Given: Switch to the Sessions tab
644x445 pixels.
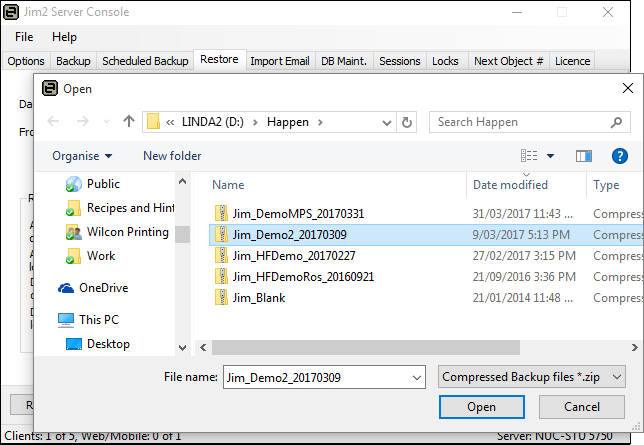Looking at the screenshot, I should (400, 61).
